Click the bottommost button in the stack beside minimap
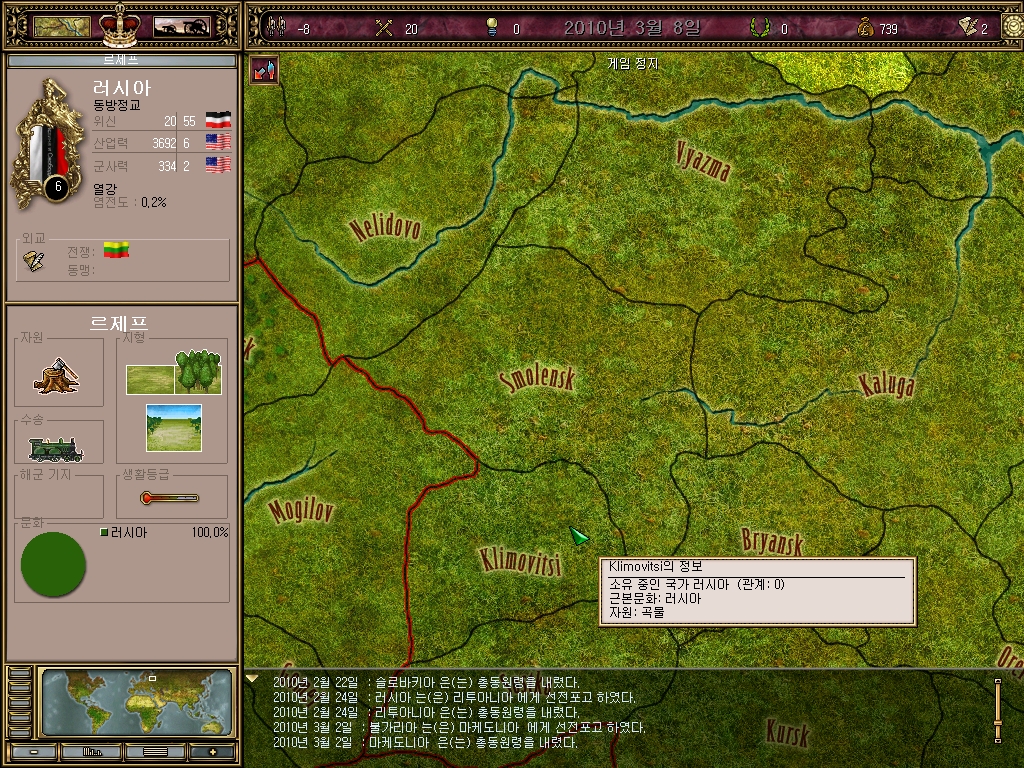This screenshot has width=1024, height=768. click(x=20, y=733)
